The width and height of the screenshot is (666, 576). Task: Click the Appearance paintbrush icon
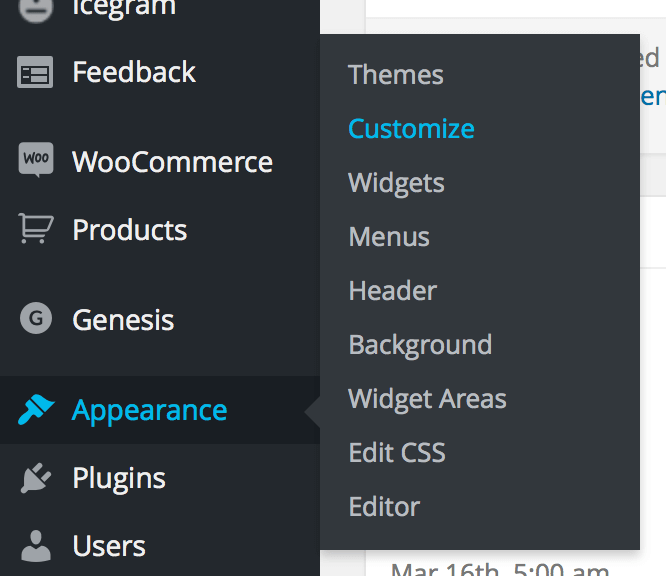(x=36, y=409)
